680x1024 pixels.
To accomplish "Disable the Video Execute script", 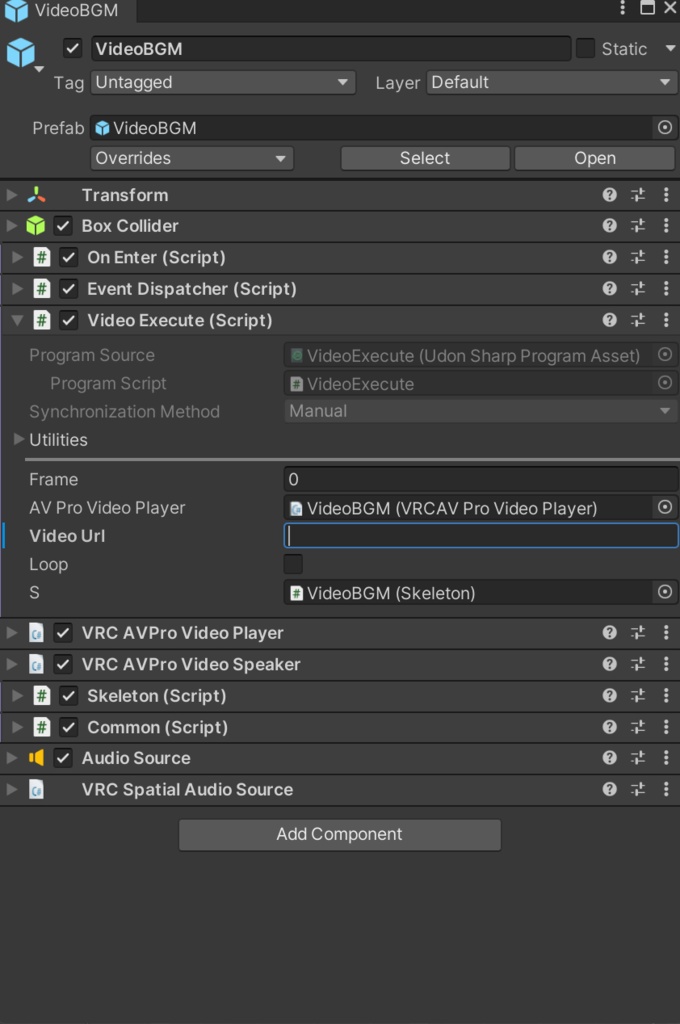I will coord(69,320).
